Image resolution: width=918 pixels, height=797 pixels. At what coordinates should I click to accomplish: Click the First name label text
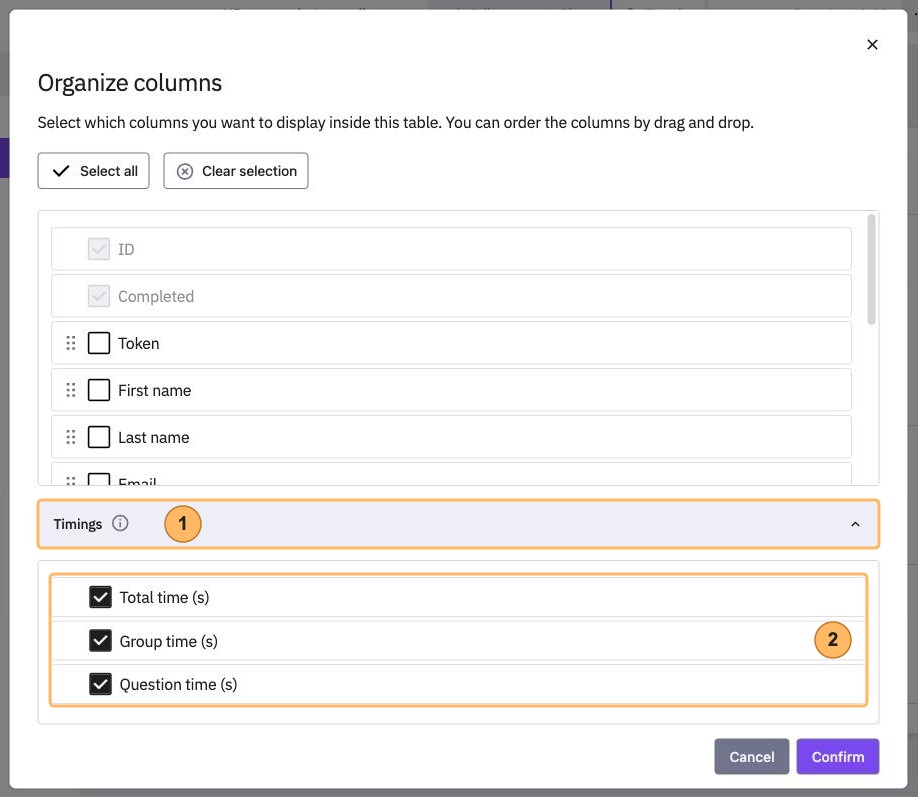[x=155, y=391]
